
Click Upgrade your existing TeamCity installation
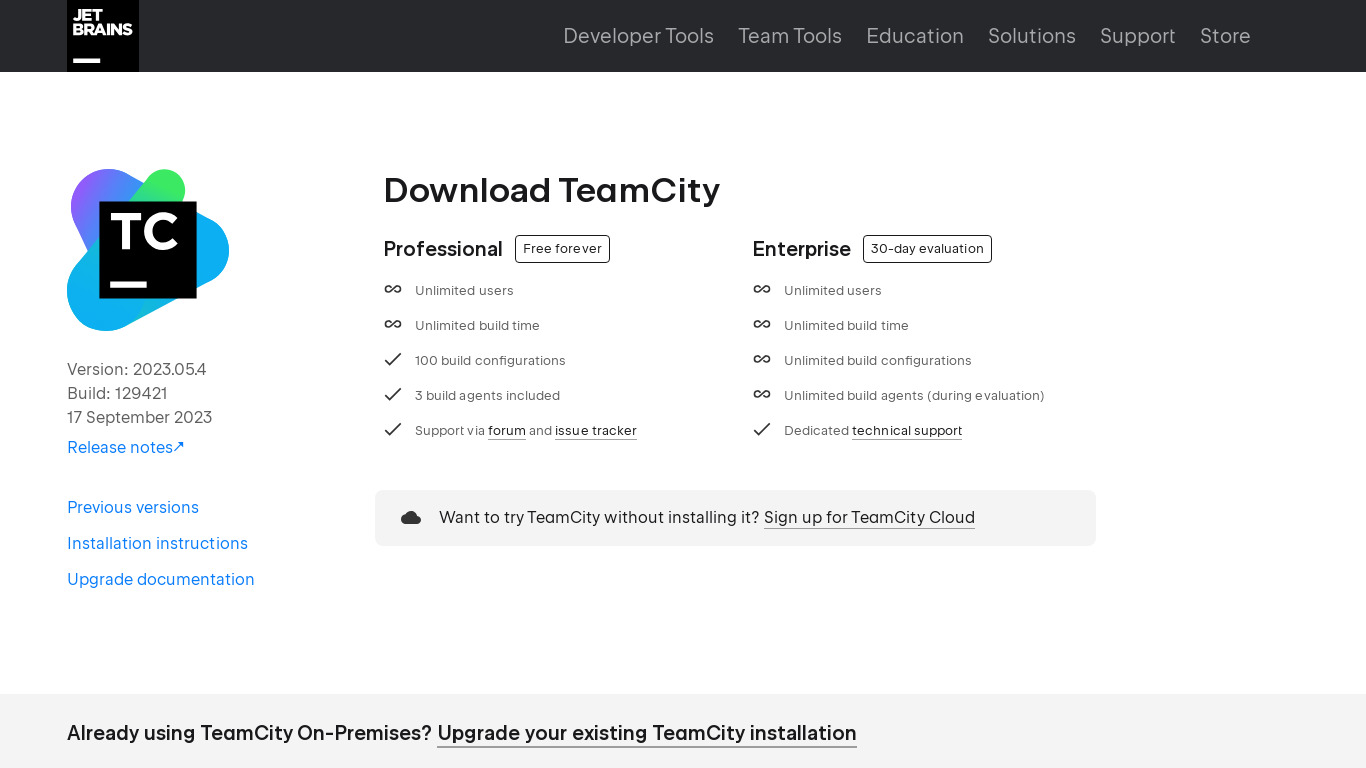(x=647, y=733)
